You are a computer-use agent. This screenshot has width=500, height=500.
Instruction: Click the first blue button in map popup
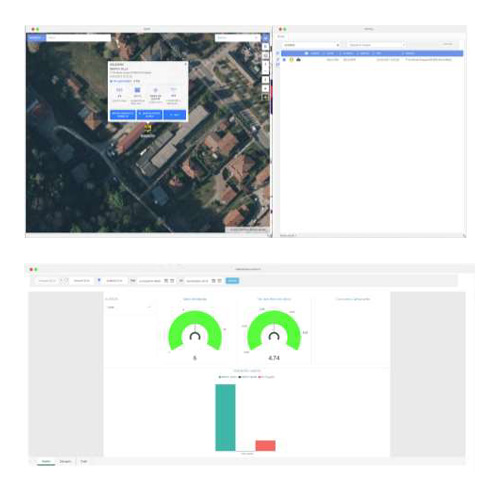point(123,115)
